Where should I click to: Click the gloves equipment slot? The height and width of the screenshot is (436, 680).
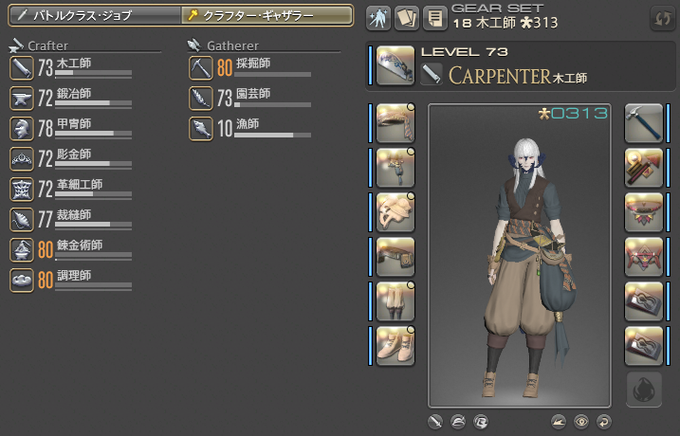[x=395, y=212]
